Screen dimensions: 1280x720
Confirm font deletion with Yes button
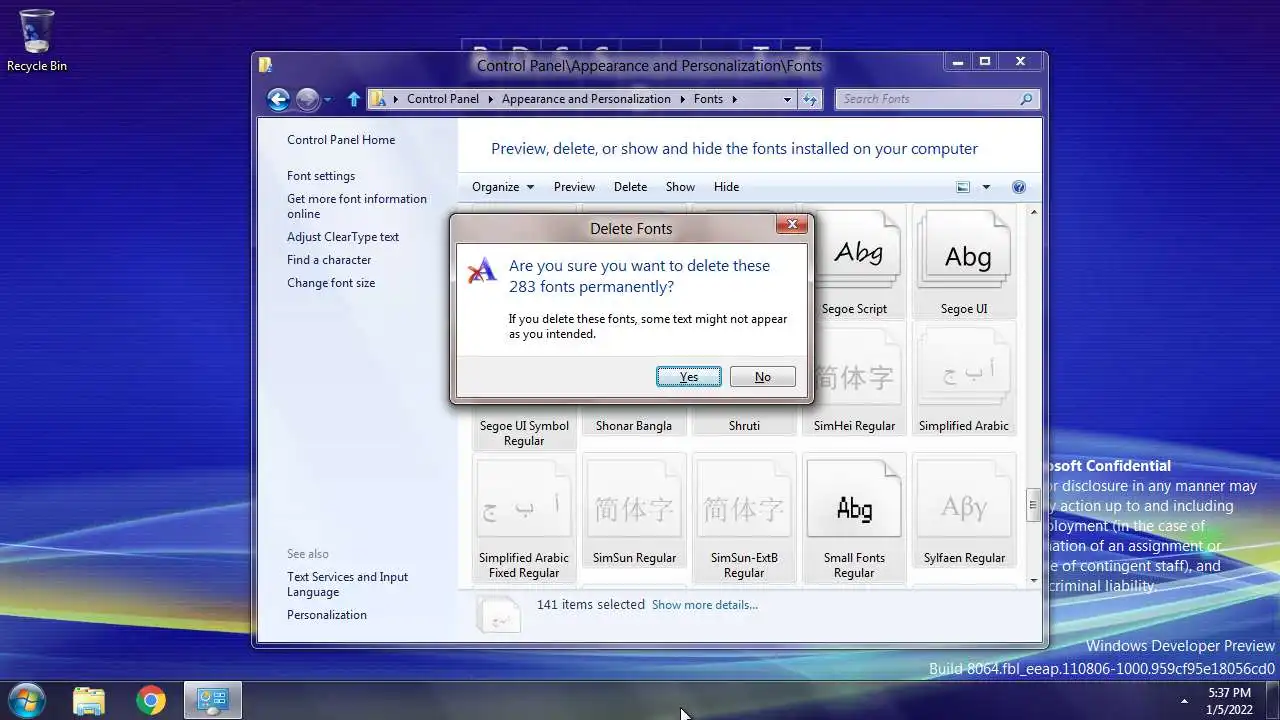(x=688, y=377)
